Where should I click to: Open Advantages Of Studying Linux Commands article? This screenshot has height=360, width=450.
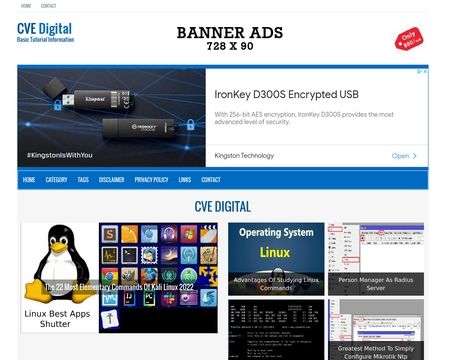tap(276, 259)
